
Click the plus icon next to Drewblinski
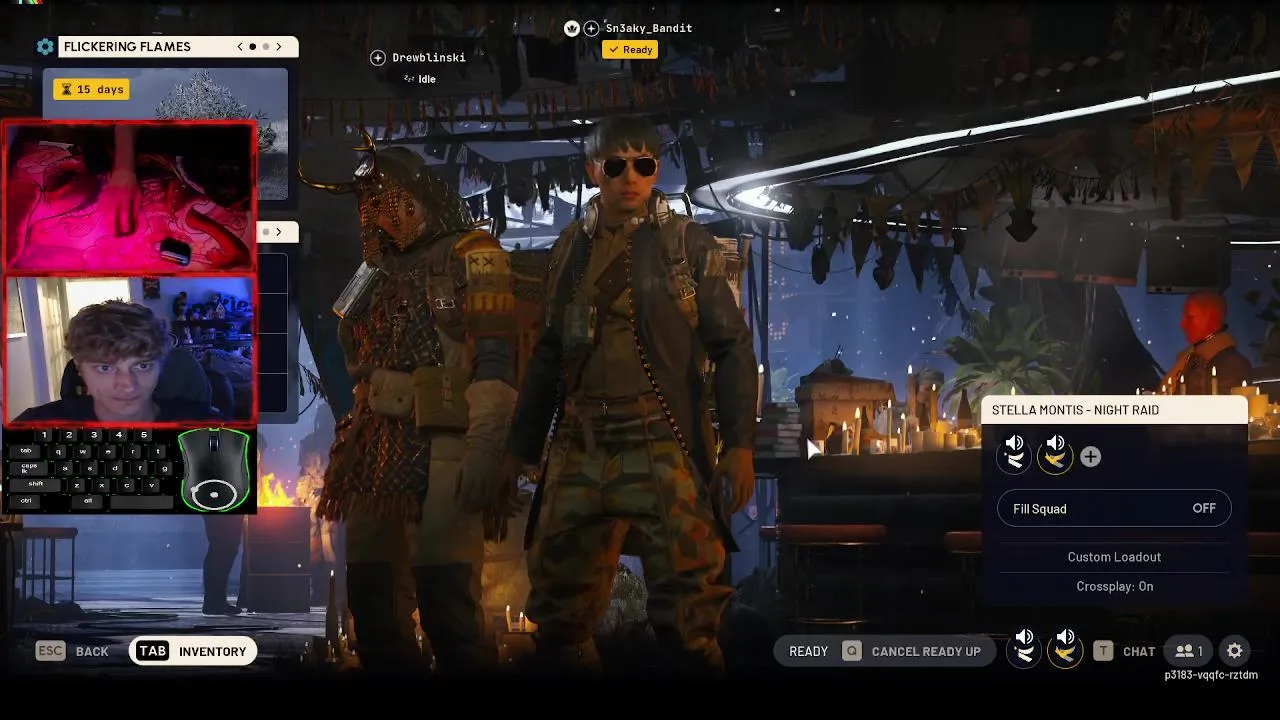(x=378, y=58)
